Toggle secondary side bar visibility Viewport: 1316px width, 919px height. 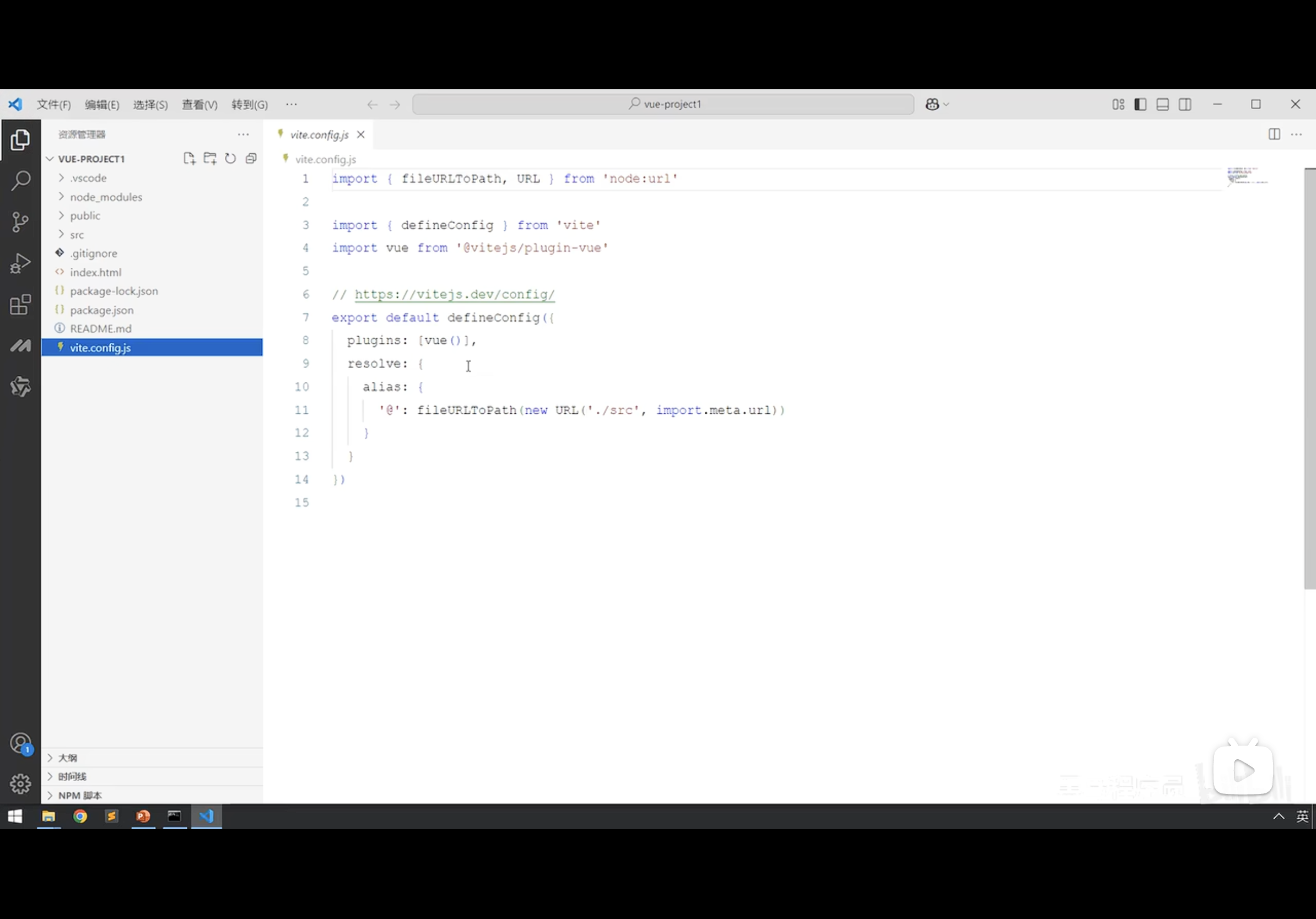[1185, 104]
